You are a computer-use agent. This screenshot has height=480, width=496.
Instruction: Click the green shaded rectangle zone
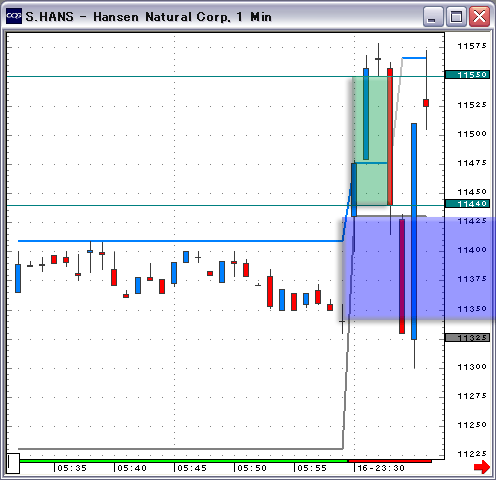[x=370, y=141]
